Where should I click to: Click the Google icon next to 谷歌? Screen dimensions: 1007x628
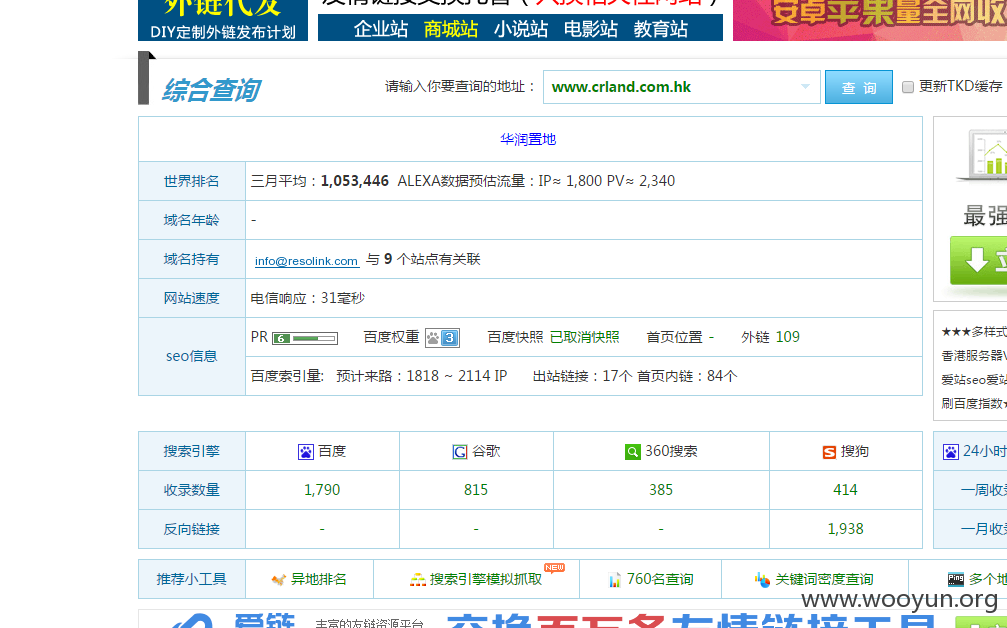[460, 452]
